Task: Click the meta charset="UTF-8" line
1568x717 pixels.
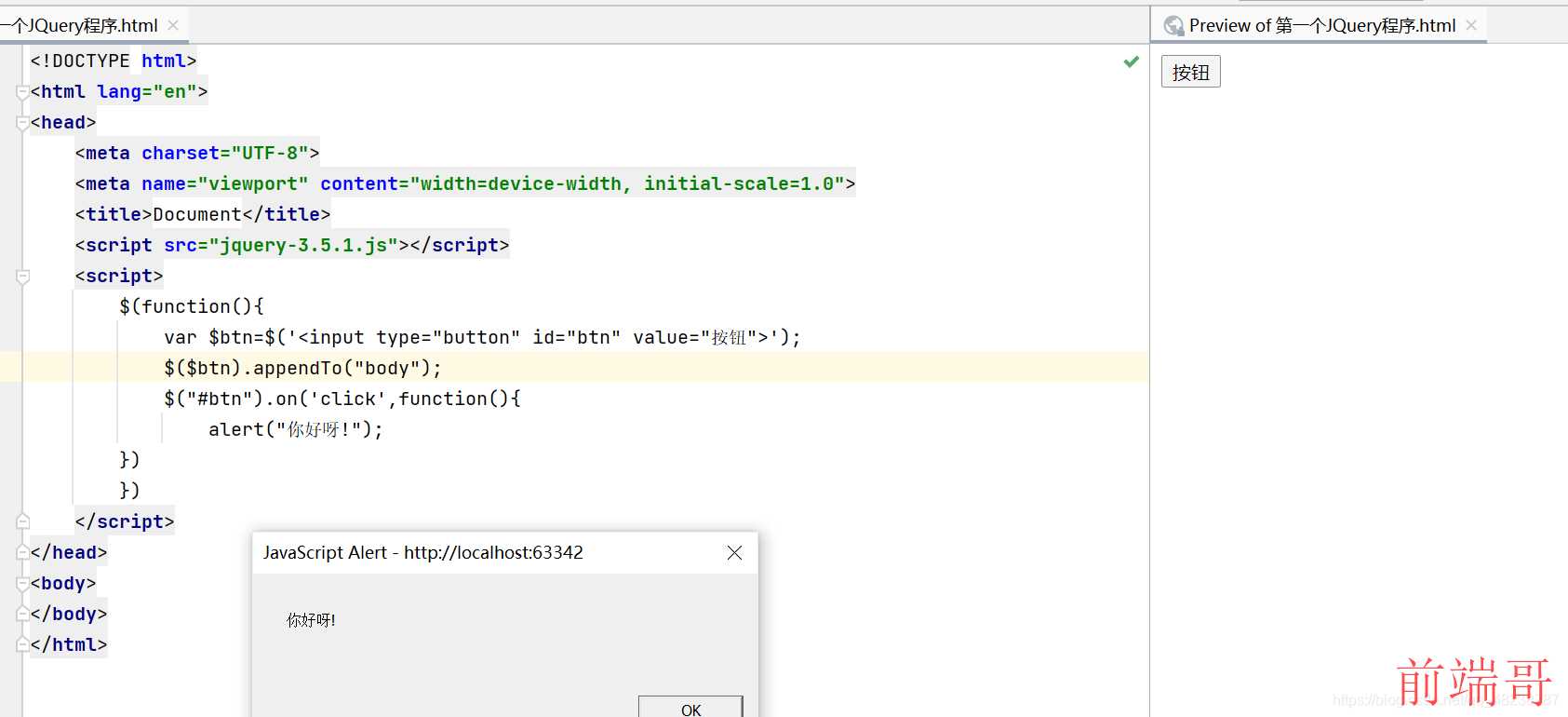Action: pyautogui.click(x=197, y=153)
